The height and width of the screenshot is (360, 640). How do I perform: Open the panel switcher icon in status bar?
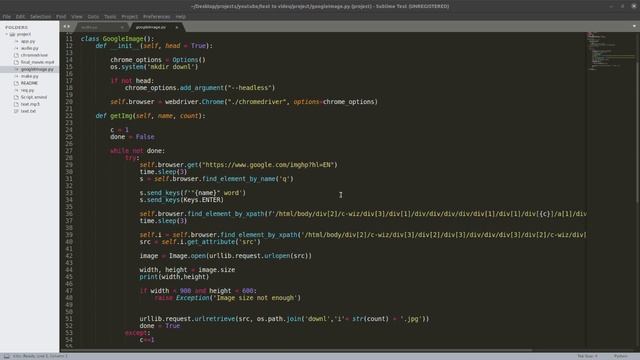pyautogui.click(x=7, y=356)
